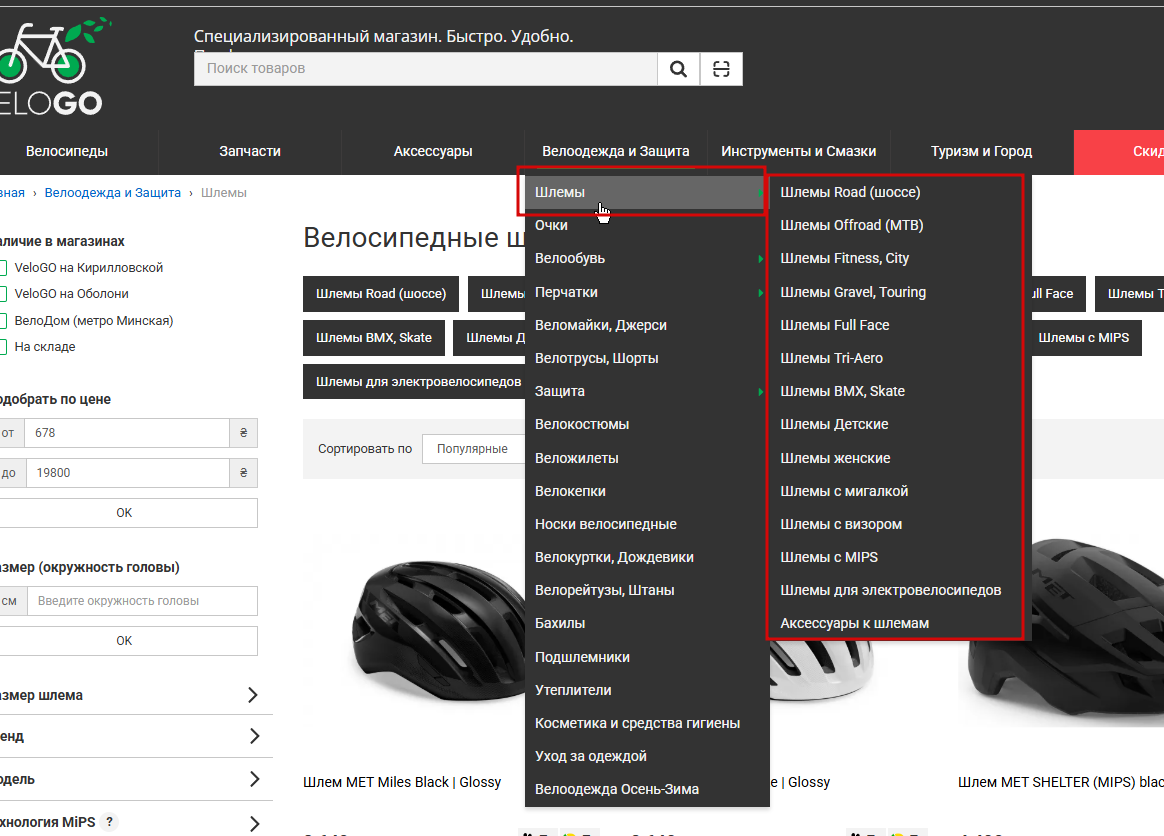Click the minimum price field showing 678

tap(127, 433)
